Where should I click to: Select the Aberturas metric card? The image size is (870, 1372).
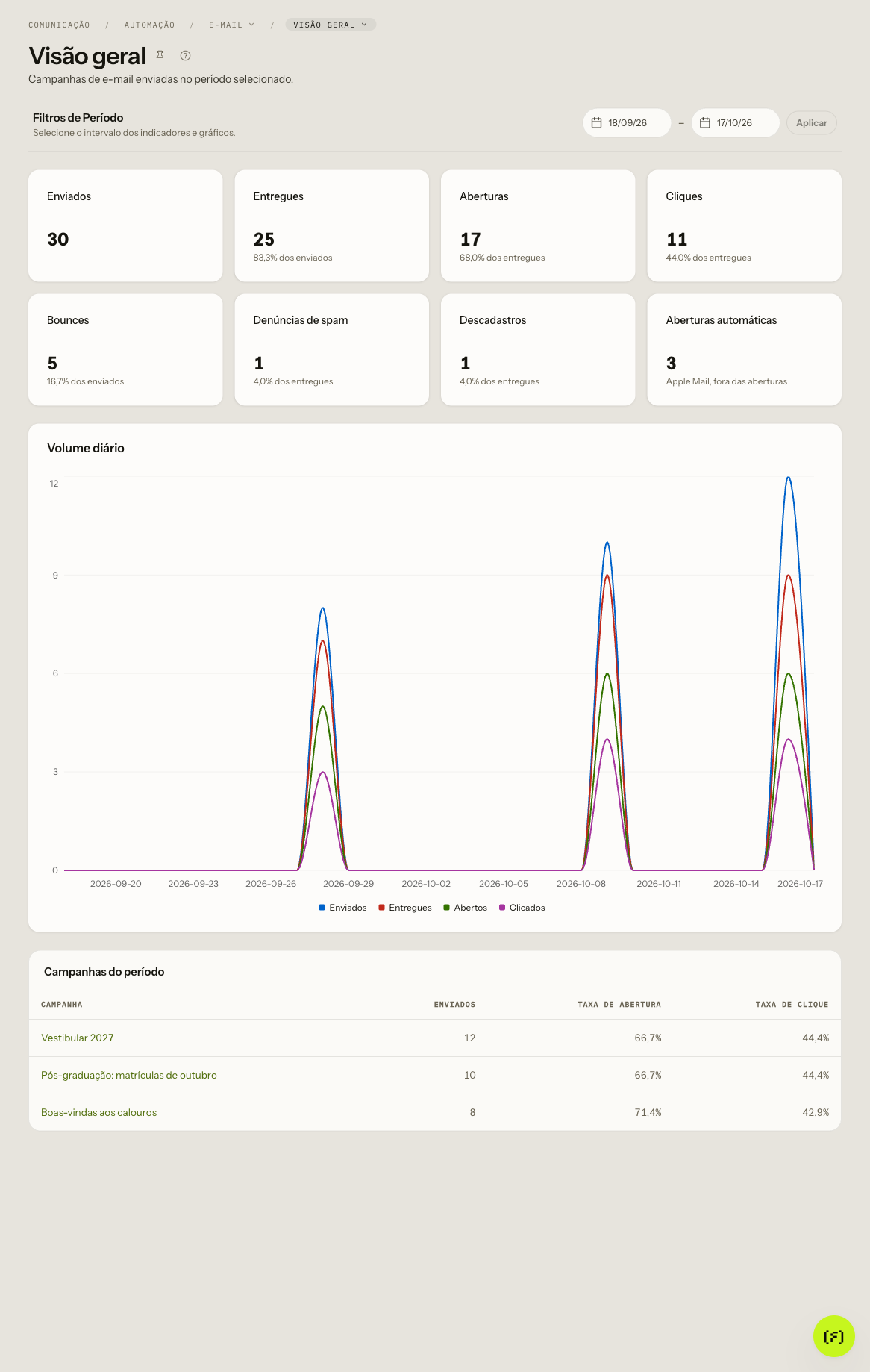[x=538, y=225]
